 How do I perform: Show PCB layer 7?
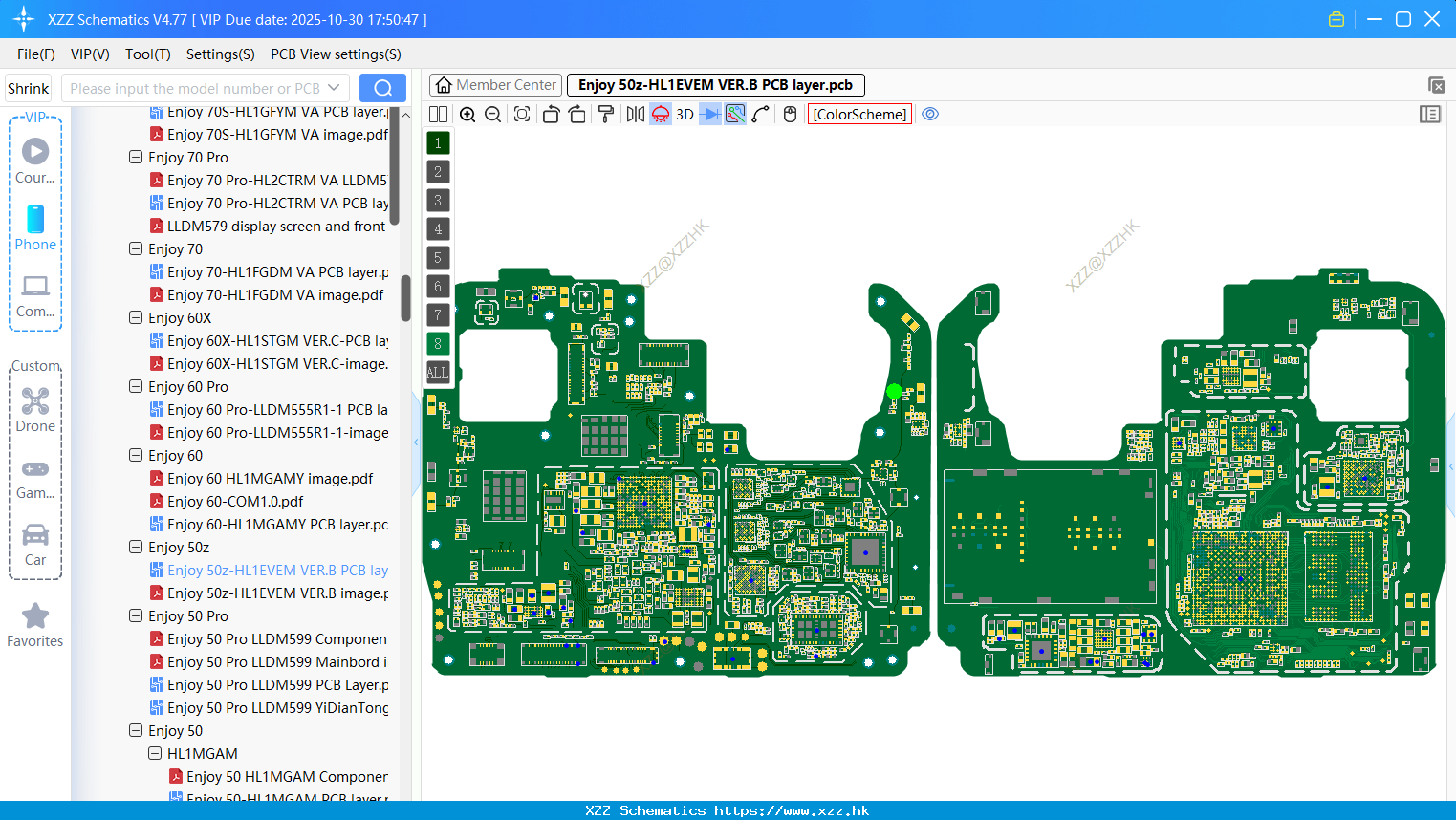pos(438,315)
